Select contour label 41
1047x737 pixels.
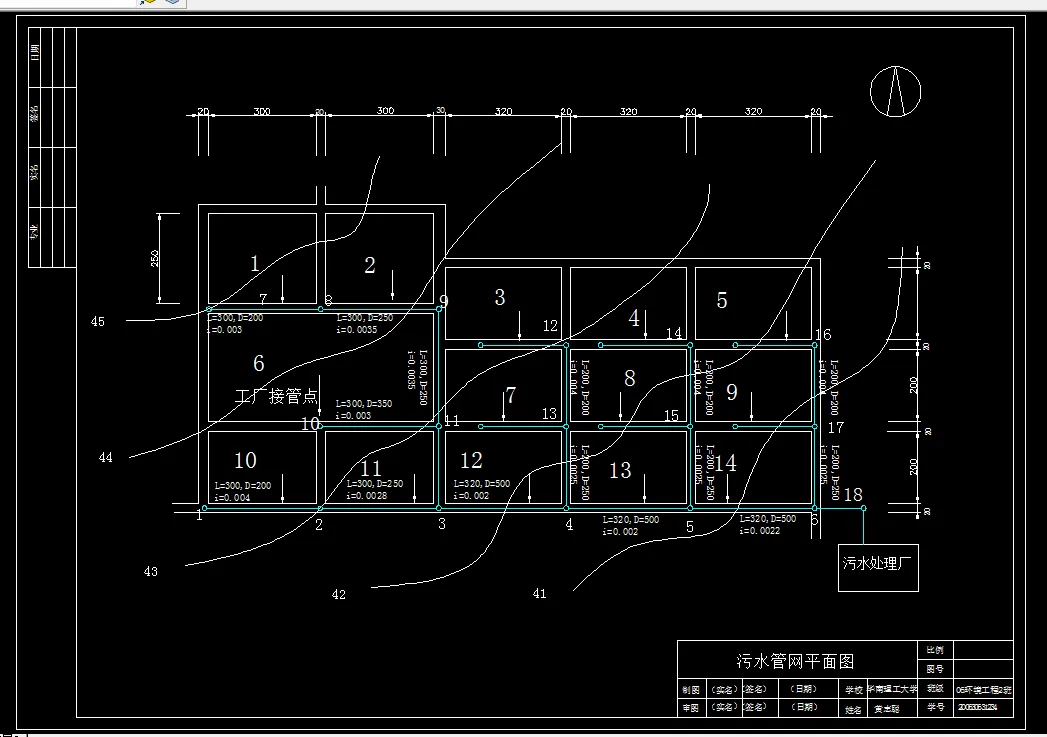point(540,593)
